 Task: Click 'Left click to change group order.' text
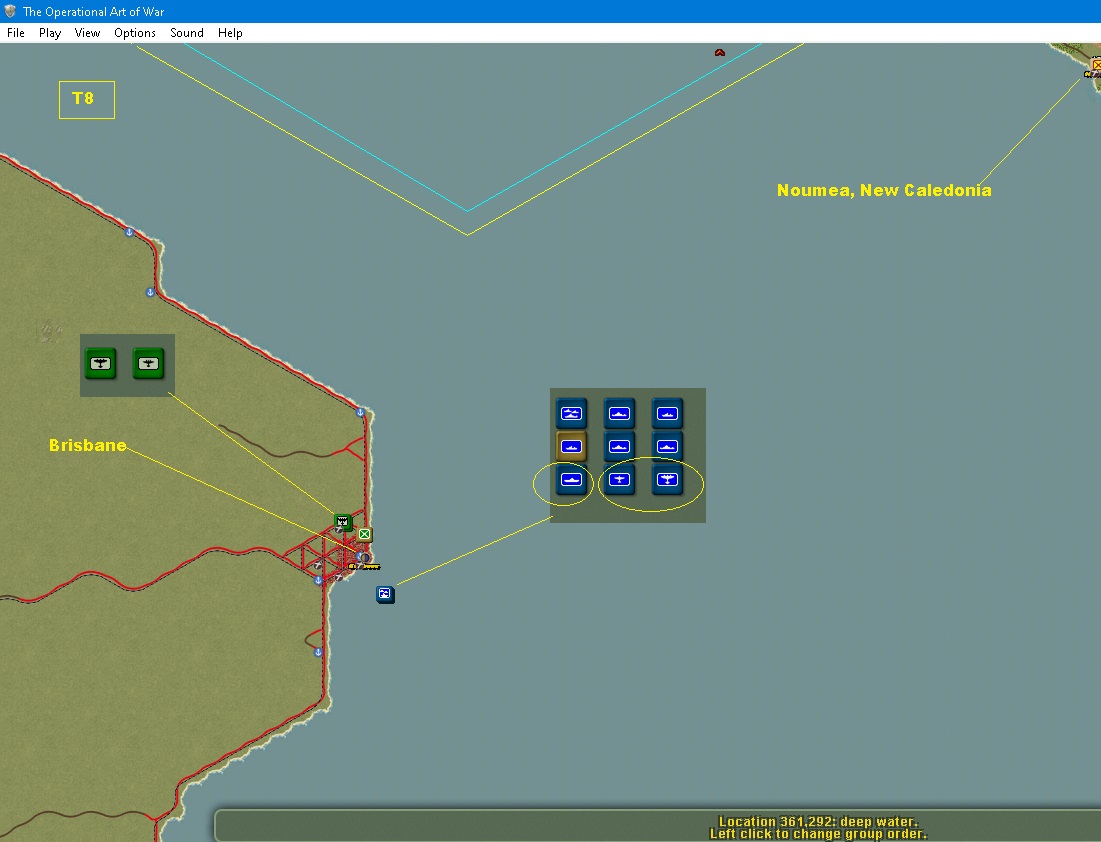click(x=818, y=834)
